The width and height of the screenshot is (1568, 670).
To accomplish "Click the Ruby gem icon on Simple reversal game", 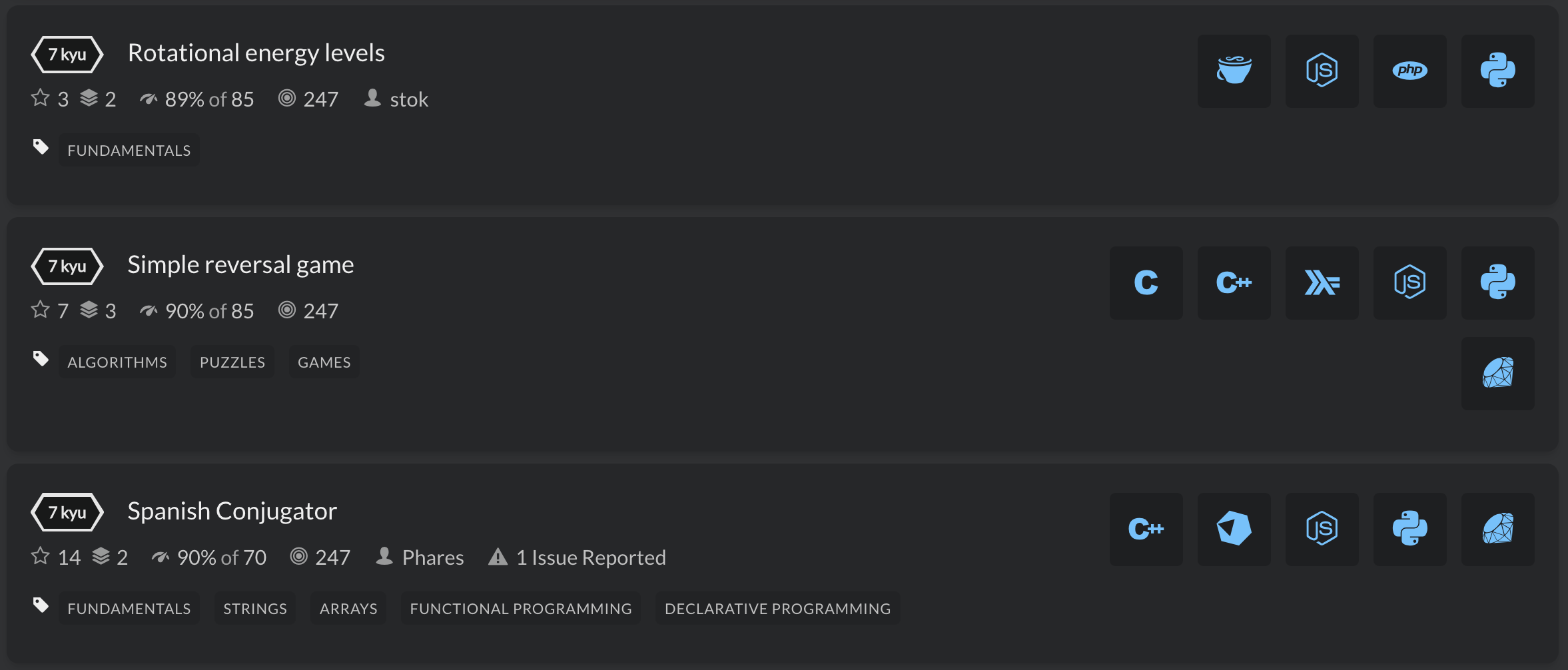I will coord(1498,373).
